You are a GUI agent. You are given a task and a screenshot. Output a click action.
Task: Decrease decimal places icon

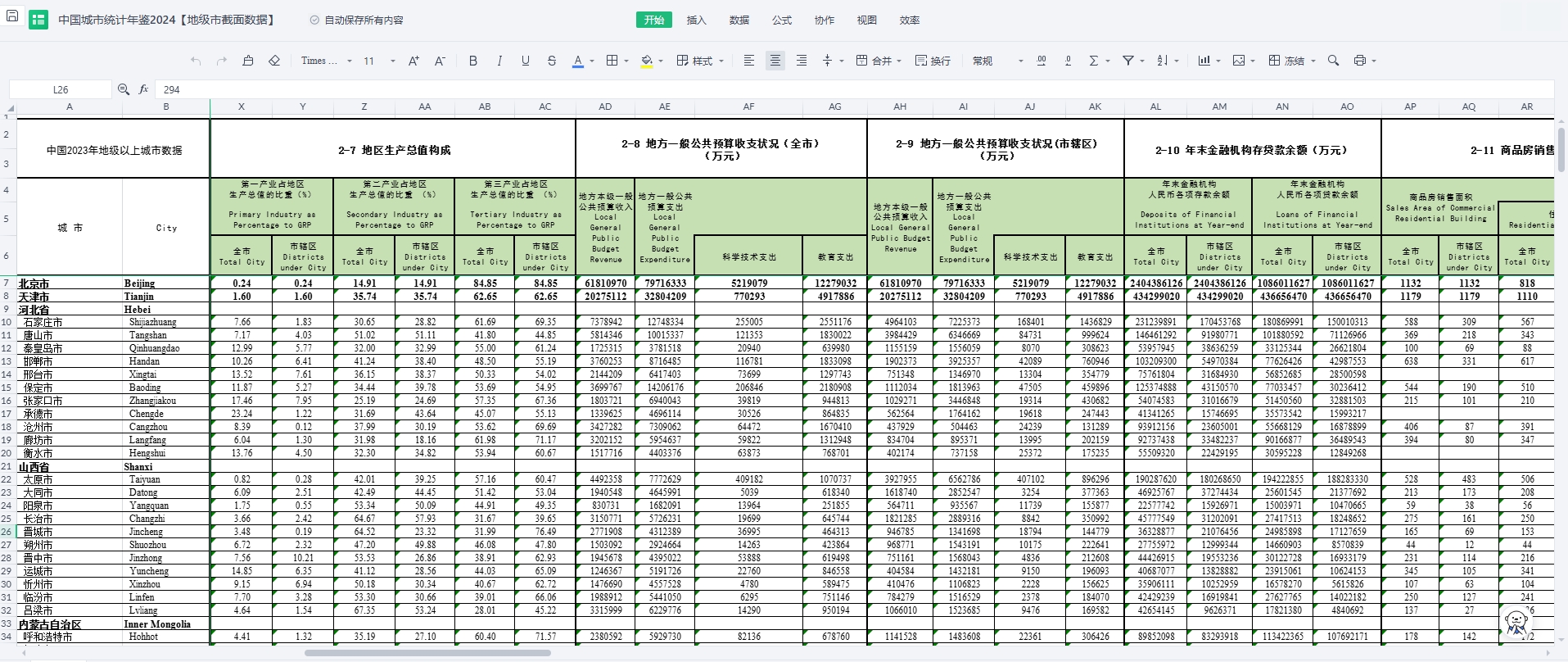point(1068,61)
